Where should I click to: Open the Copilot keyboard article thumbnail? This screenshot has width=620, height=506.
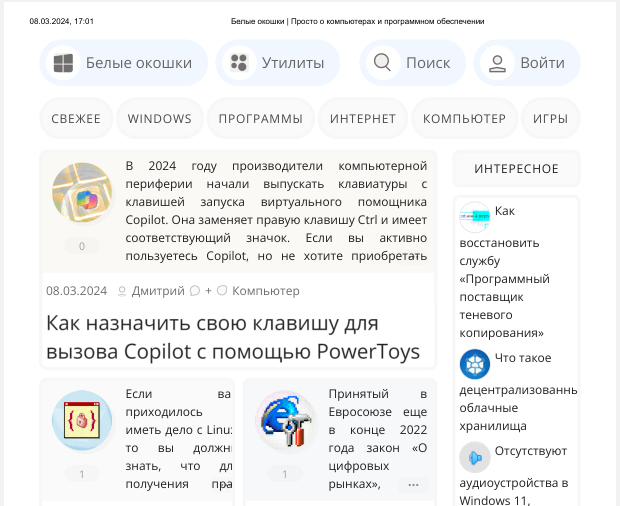point(82,193)
